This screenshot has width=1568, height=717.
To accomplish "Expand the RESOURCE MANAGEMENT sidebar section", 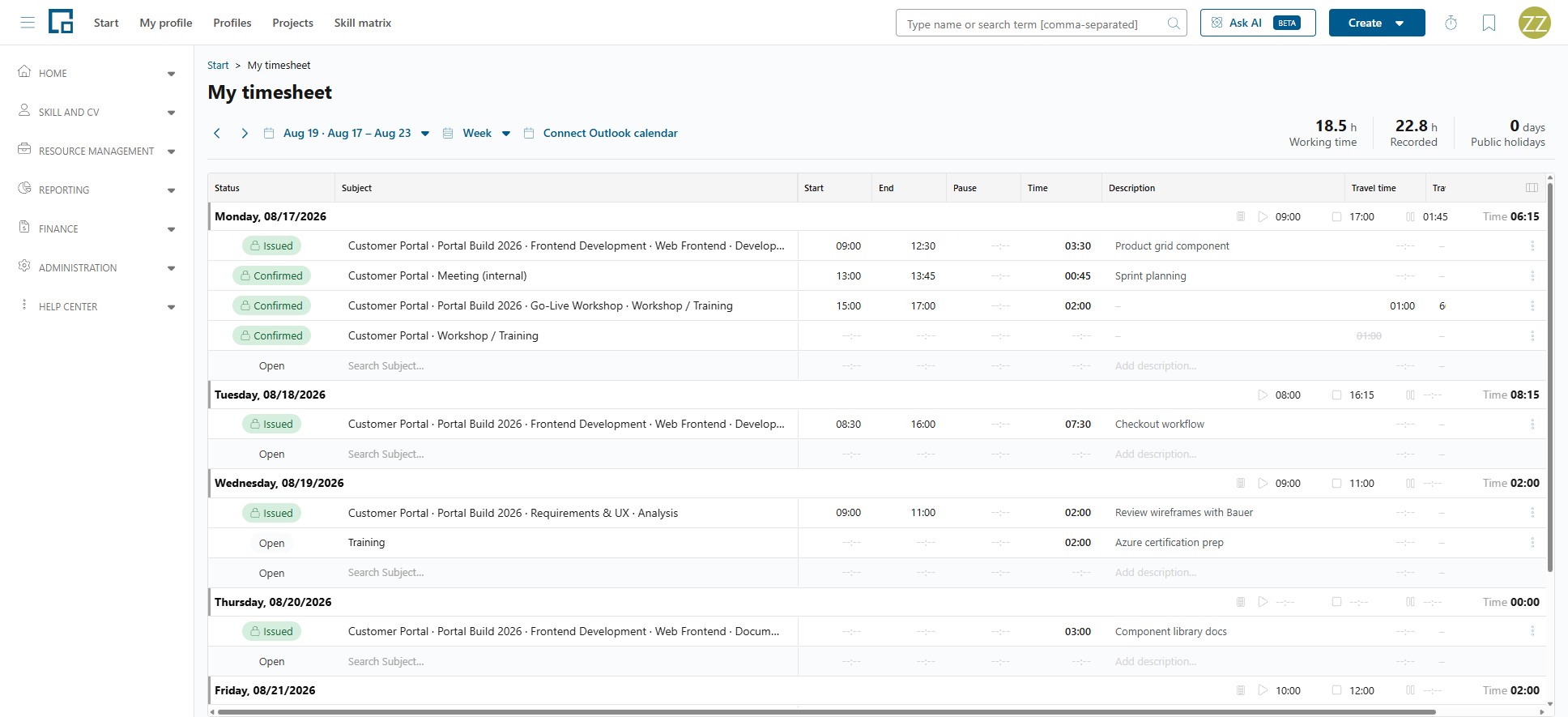I will [x=97, y=151].
